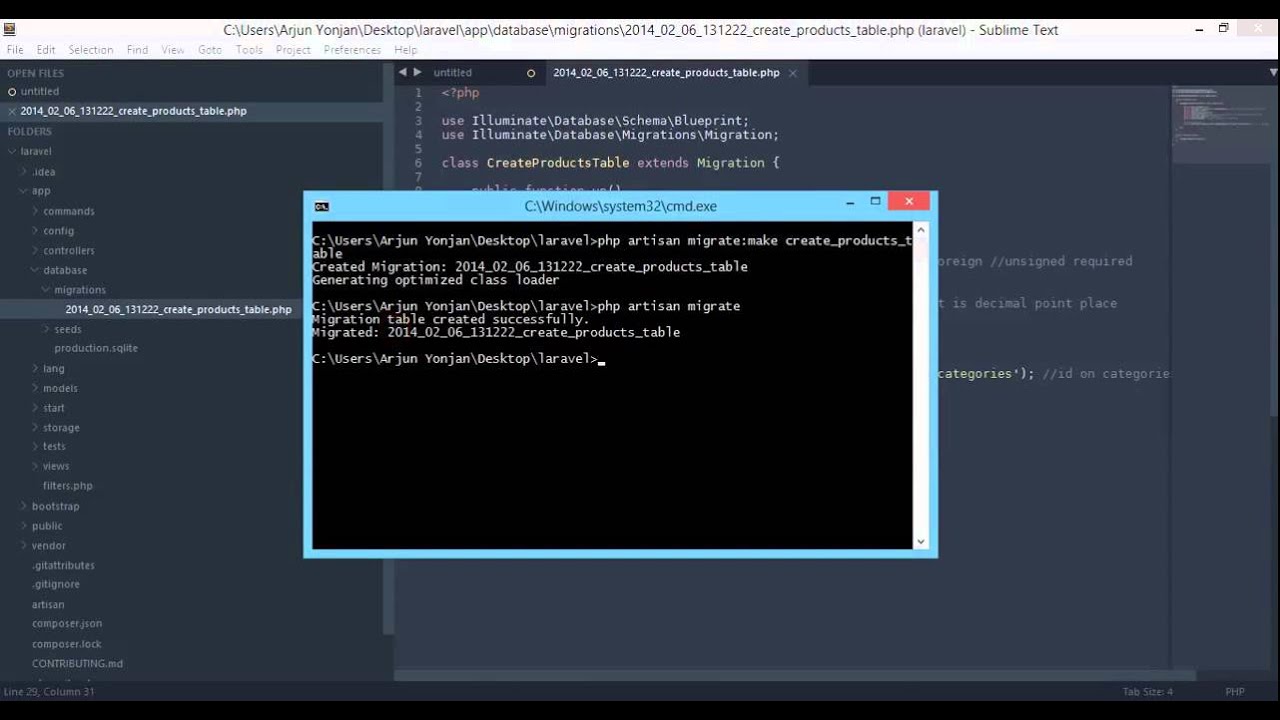Minimize the cmd.exe window

tap(850, 203)
